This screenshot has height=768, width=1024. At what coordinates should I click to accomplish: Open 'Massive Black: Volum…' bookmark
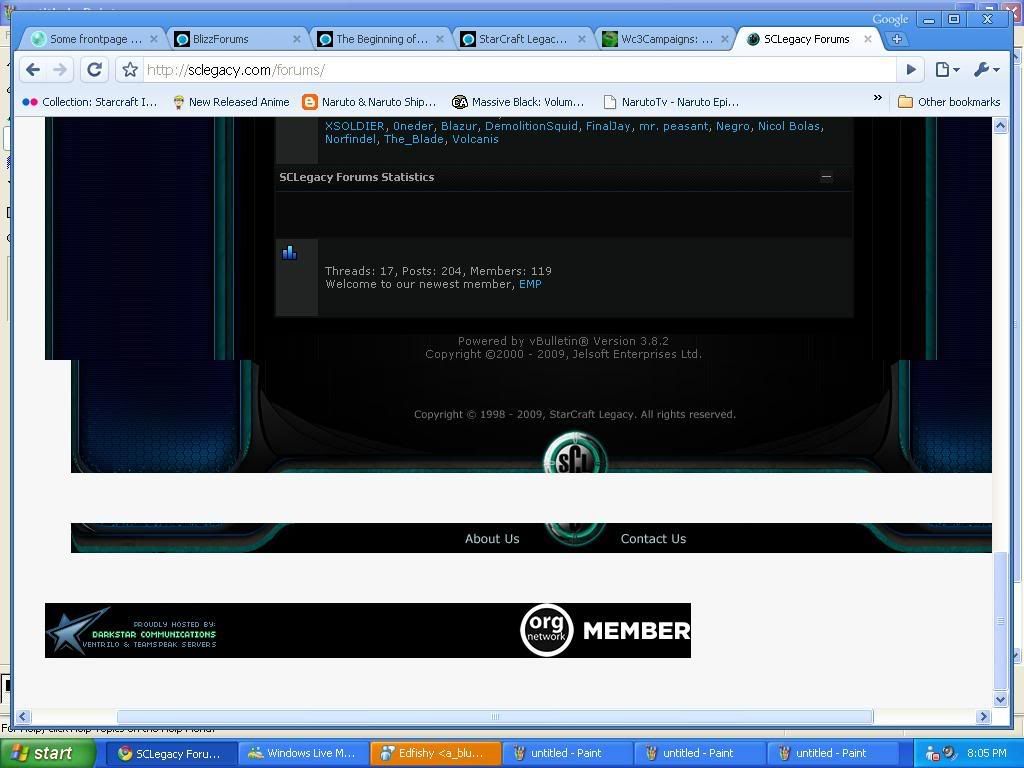point(518,102)
